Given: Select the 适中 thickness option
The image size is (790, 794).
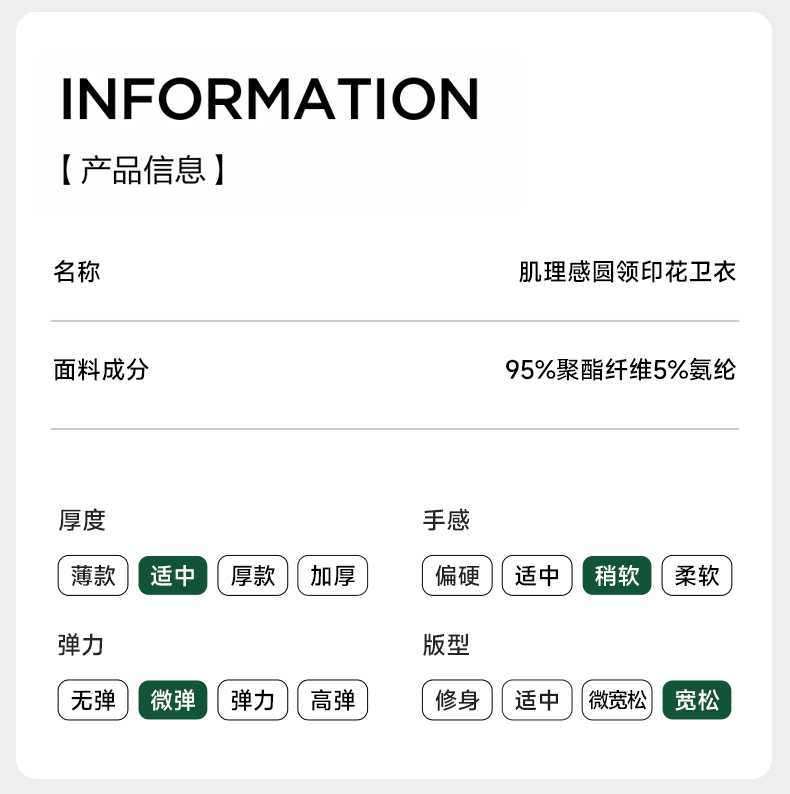Looking at the screenshot, I should coord(173,576).
